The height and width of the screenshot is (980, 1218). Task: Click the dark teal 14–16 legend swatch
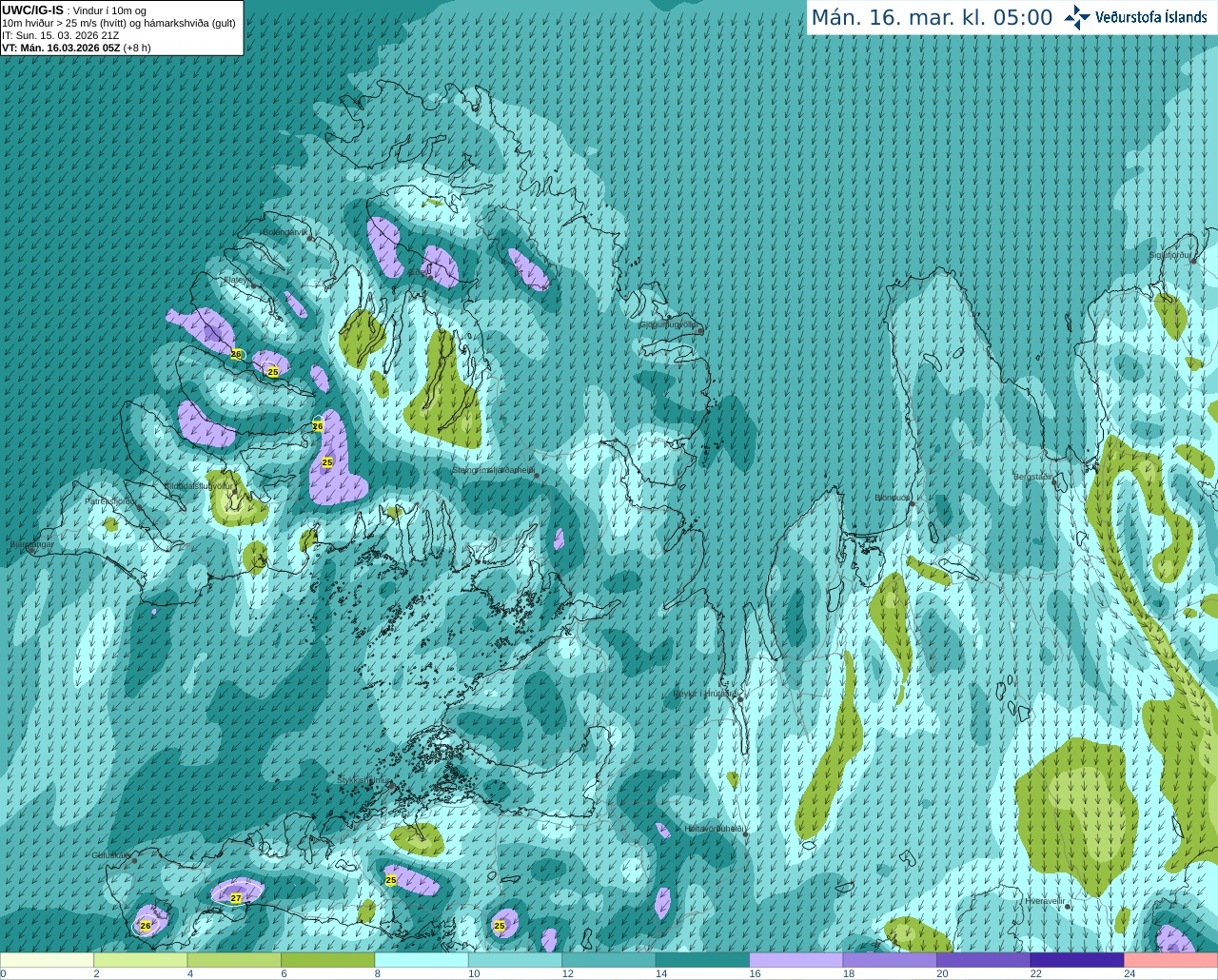[x=702, y=960]
